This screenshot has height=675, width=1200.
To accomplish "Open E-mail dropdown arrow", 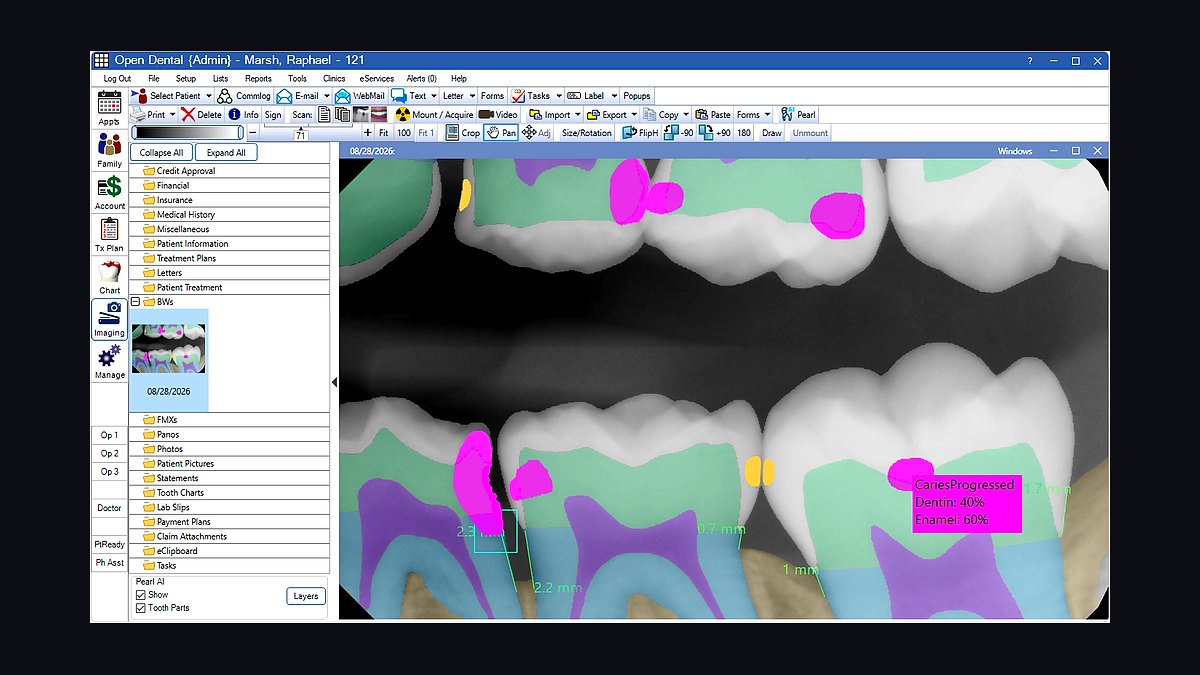I will coord(327,96).
